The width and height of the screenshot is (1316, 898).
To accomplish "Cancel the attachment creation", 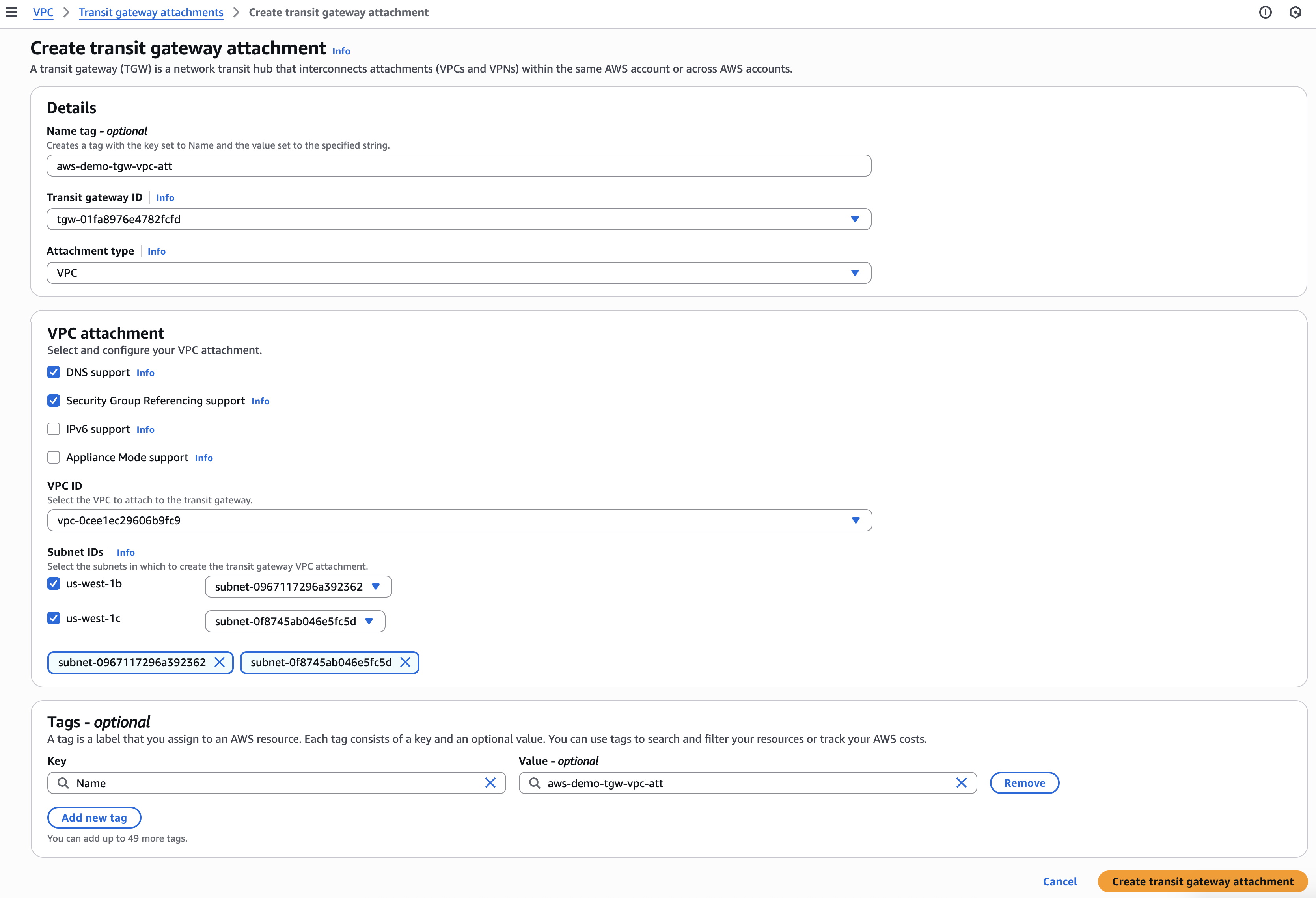I will click(1060, 881).
